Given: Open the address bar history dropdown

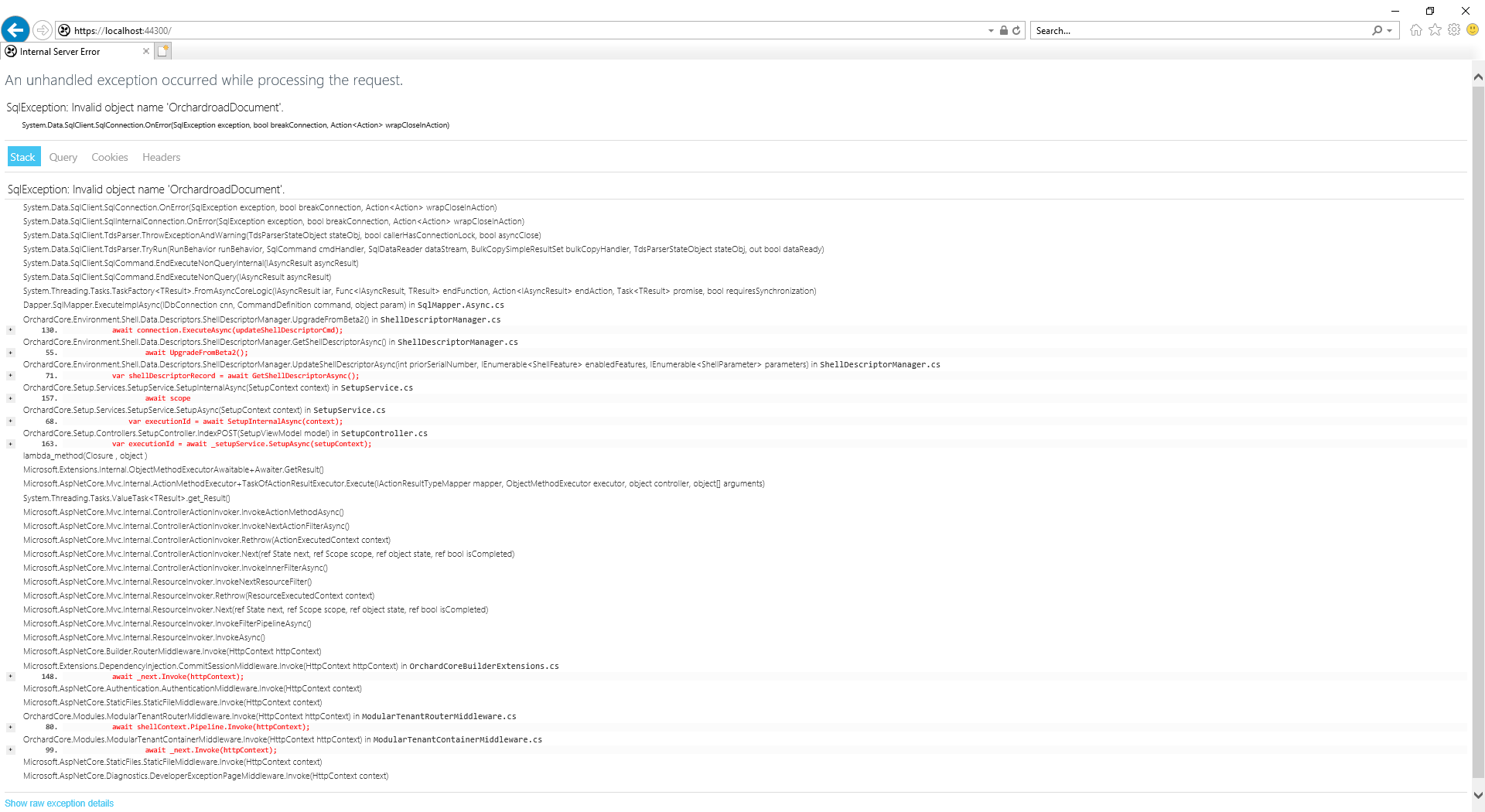Looking at the screenshot, I should 990,30.
